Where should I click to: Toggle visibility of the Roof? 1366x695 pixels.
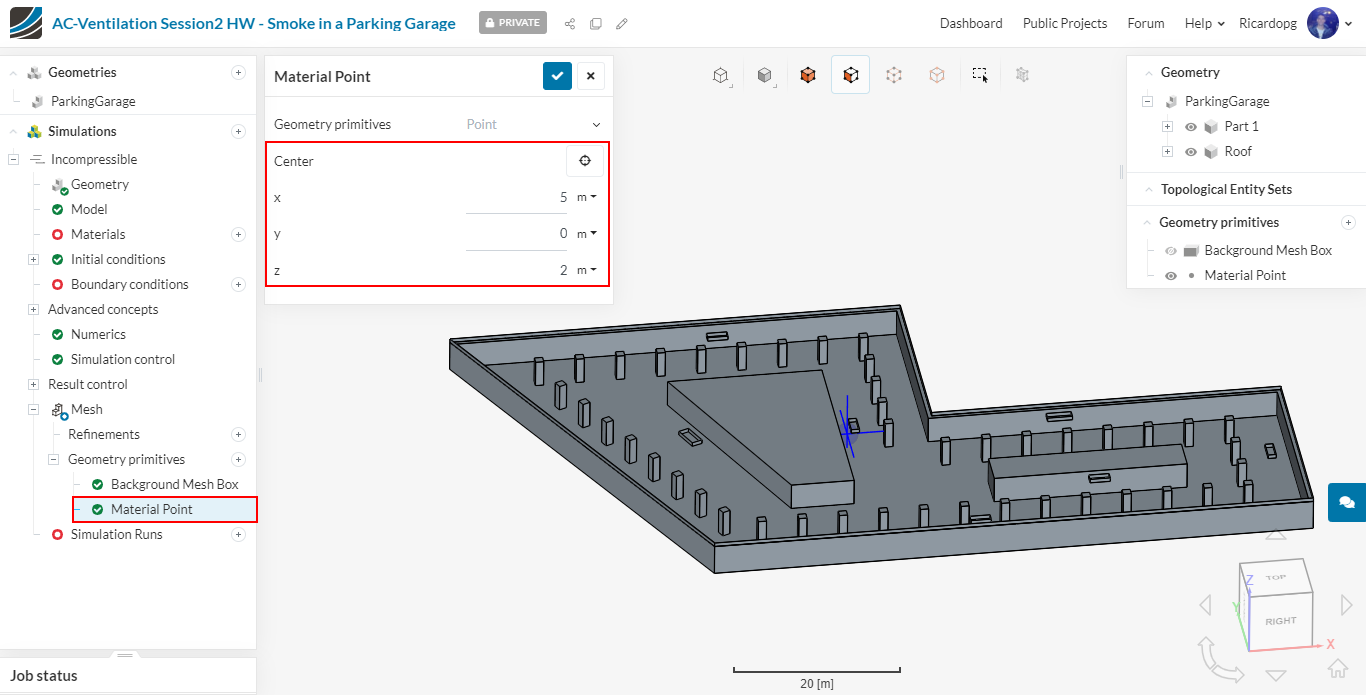click(1191, 152)
